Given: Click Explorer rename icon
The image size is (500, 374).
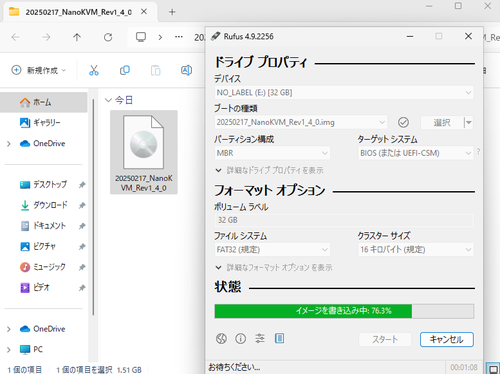Looking at the screenshot, I should pos(186,70).
